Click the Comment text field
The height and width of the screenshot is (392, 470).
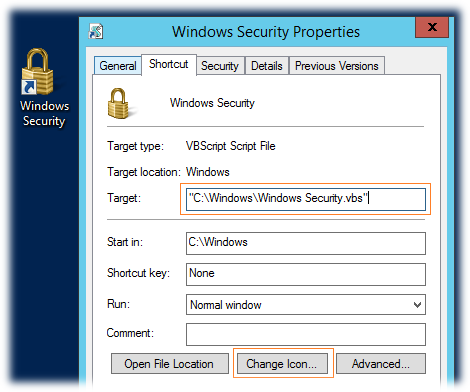(x=306, y=334)
